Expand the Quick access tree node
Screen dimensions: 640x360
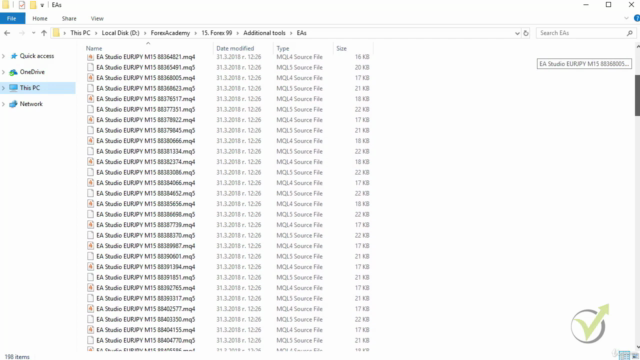click(x=4, y=56)
